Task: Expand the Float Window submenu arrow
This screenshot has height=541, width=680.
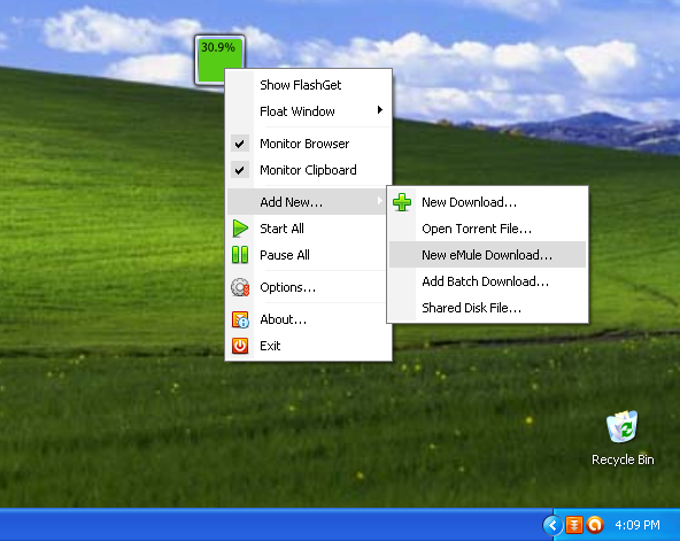Action: pos(380,110)
